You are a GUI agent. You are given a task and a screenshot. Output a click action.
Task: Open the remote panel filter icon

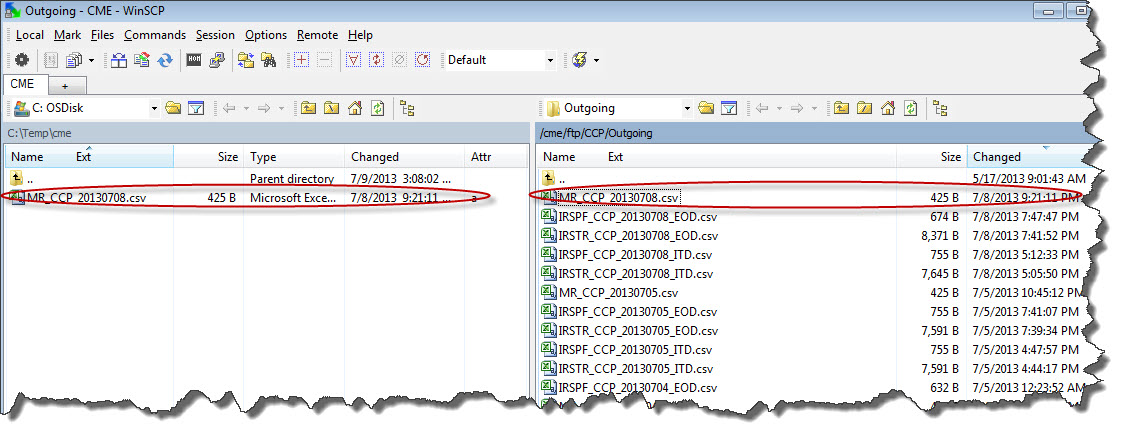click(x=730, y=108)
